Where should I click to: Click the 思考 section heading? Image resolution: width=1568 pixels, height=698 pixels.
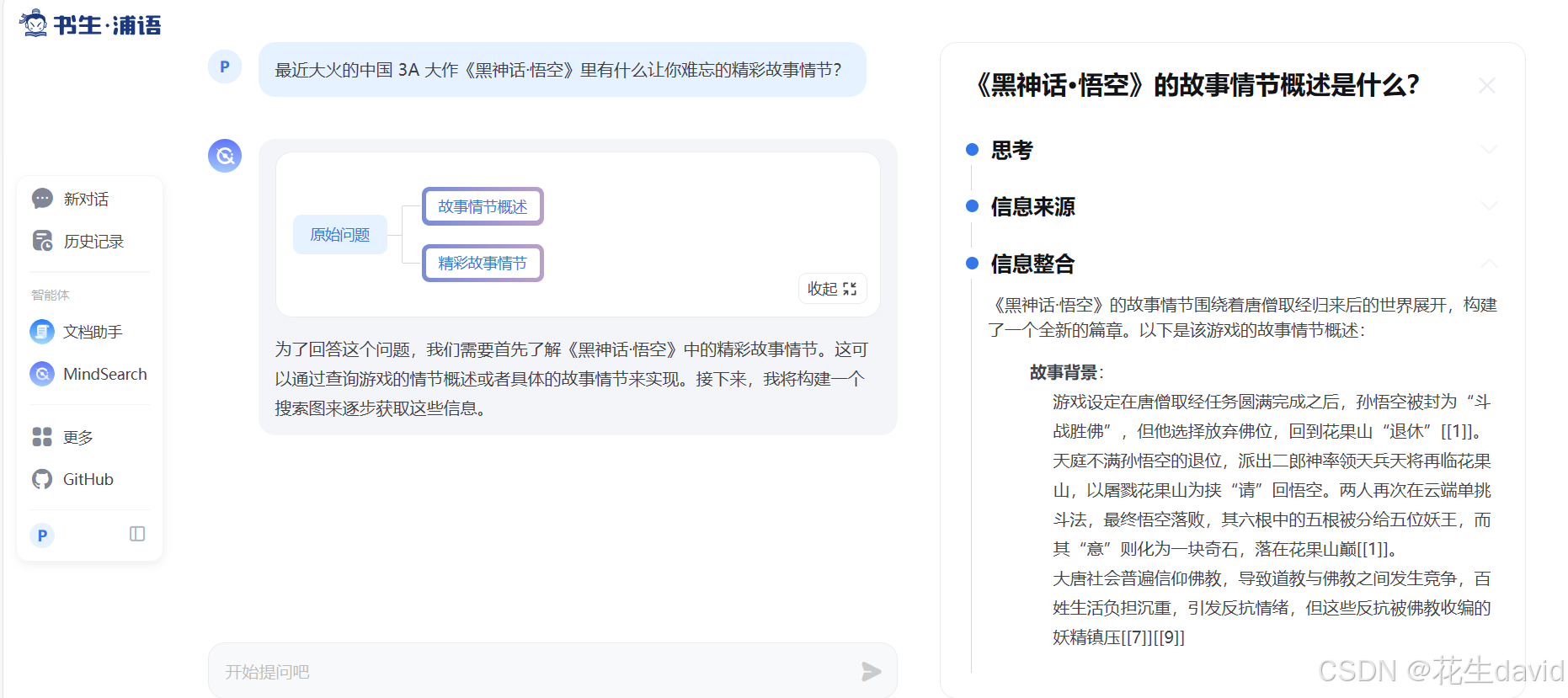pyautogui.click(x=1012, y=150)
